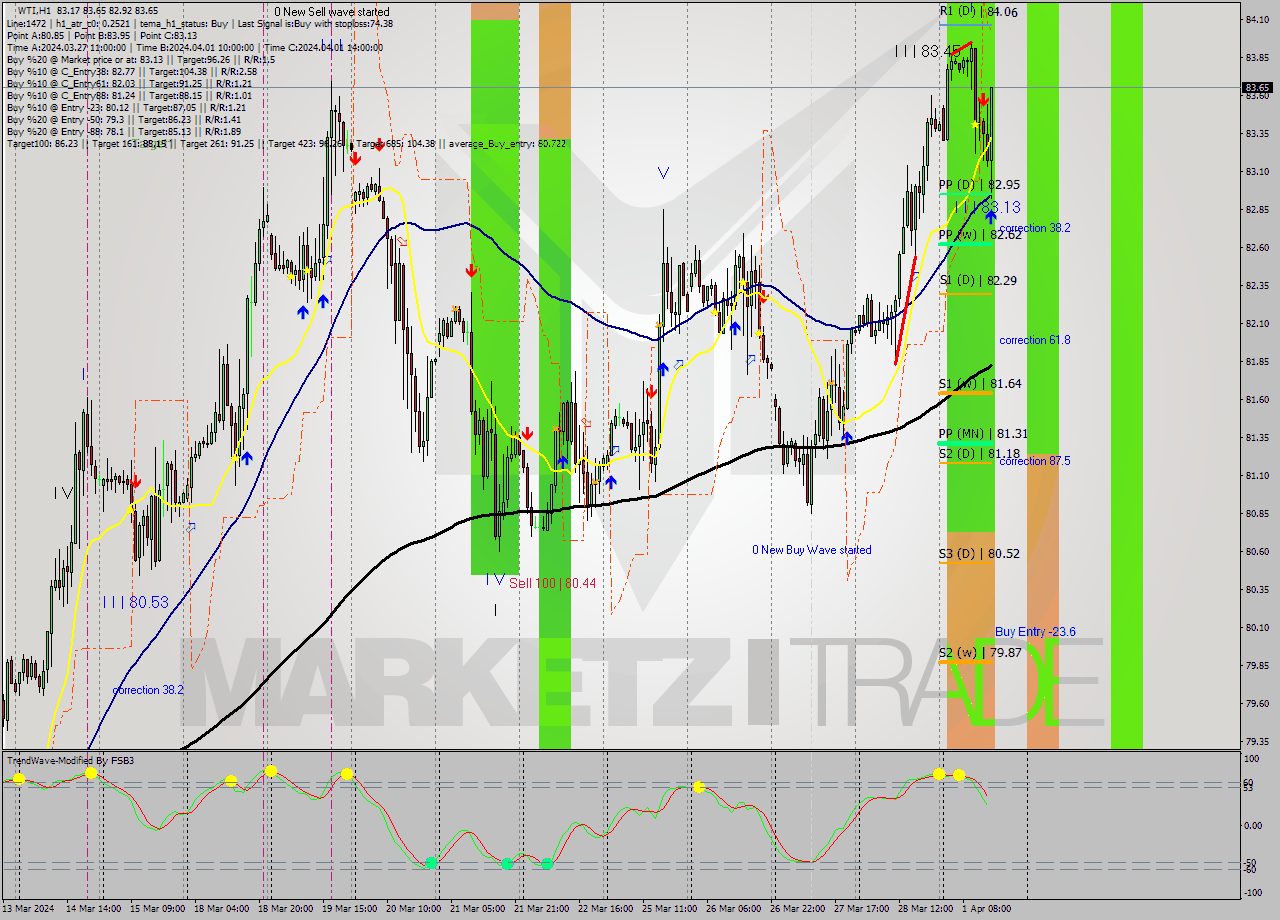This screenshot has width=1280, height=920.
Task: Click the 'Sell 100 | 80.44' label
Action: pyautogui.click(x=553, y=583)
